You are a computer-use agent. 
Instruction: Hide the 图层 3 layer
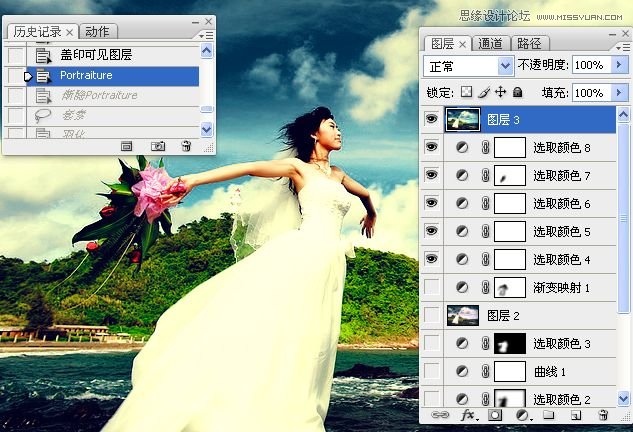click(x=432, y=119)
